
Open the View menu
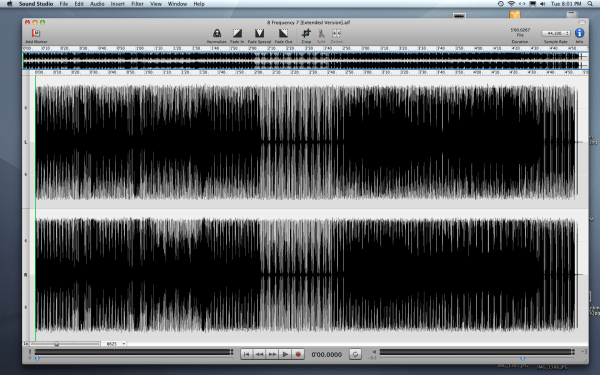pyautogui.click(x=156, y=4)
